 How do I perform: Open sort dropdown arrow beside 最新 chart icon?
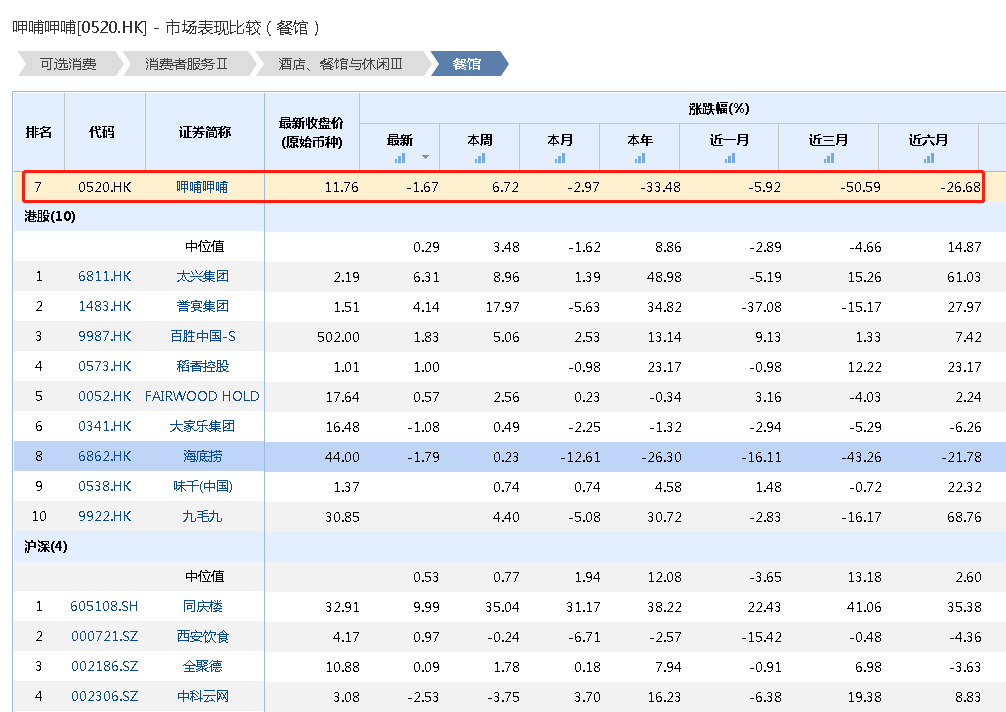point(425,158)
